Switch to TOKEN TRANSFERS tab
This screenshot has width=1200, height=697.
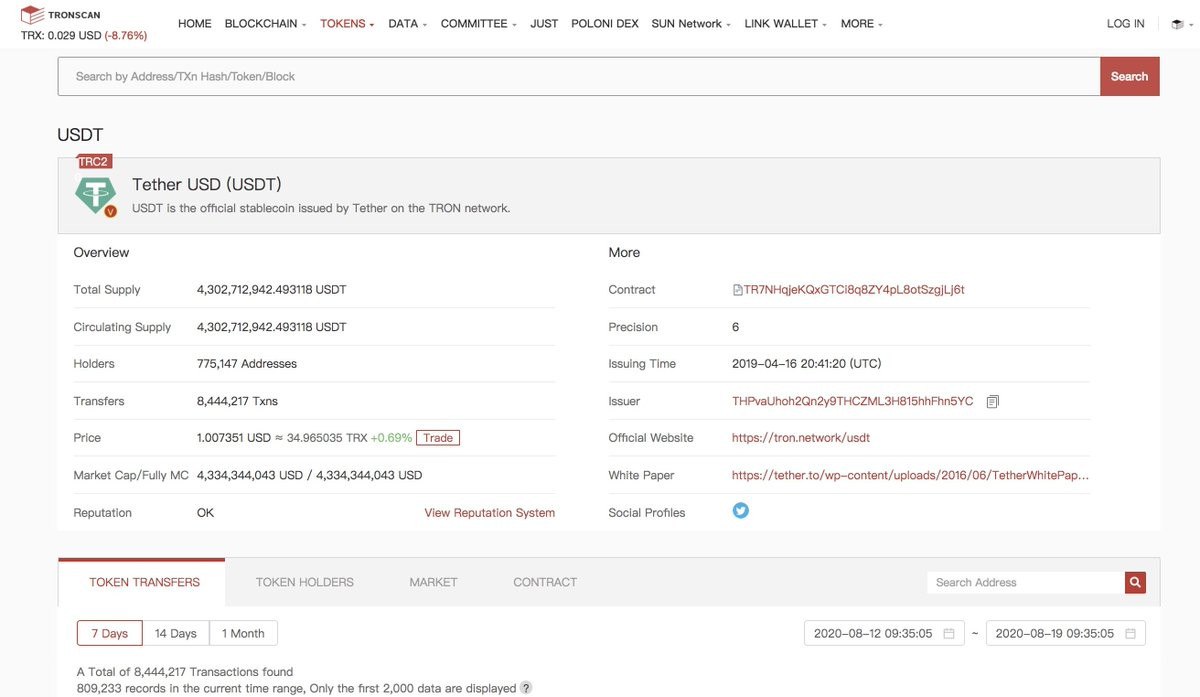(x=144, y=582)
